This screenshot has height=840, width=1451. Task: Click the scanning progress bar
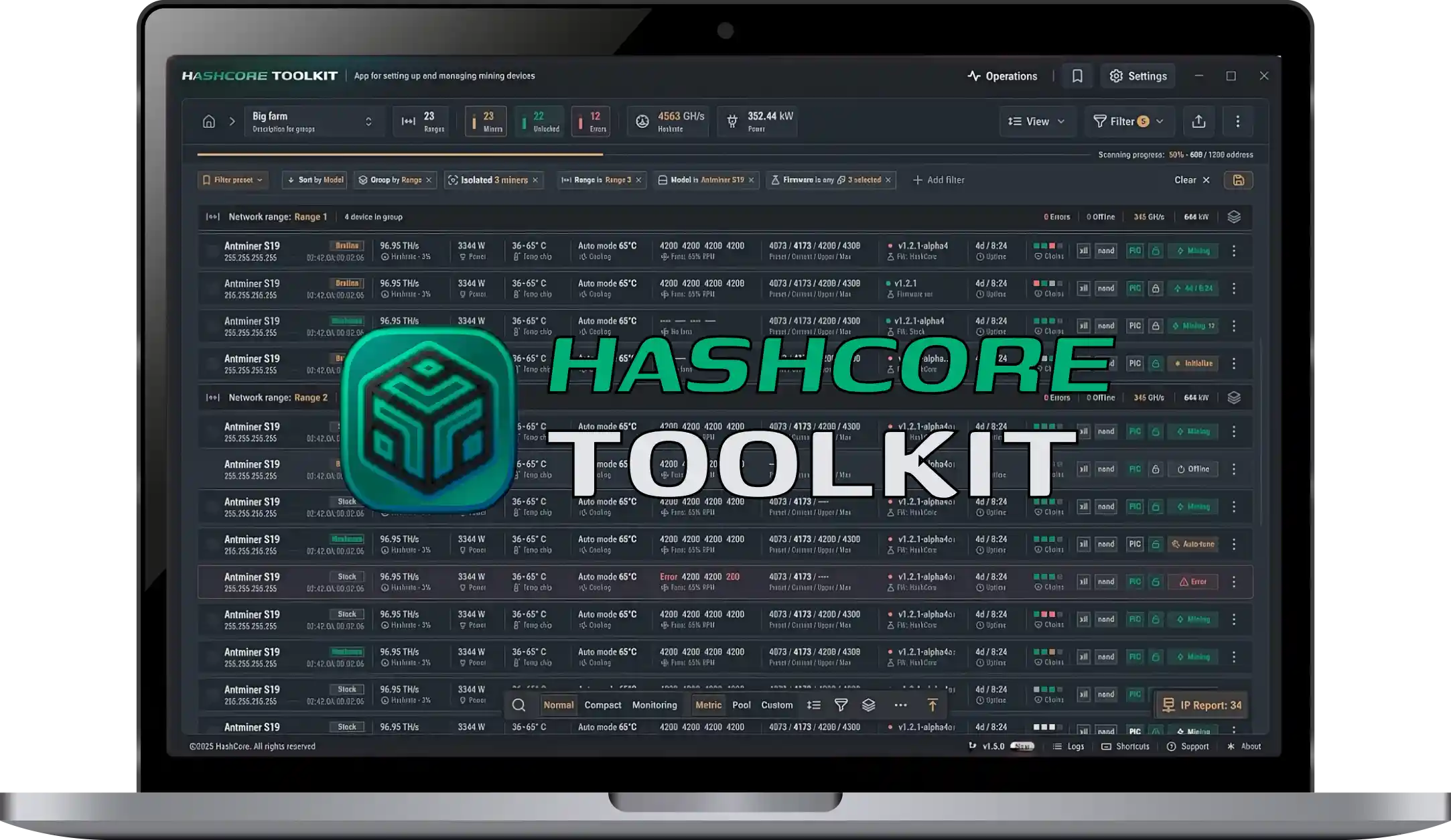click(643, 155)
